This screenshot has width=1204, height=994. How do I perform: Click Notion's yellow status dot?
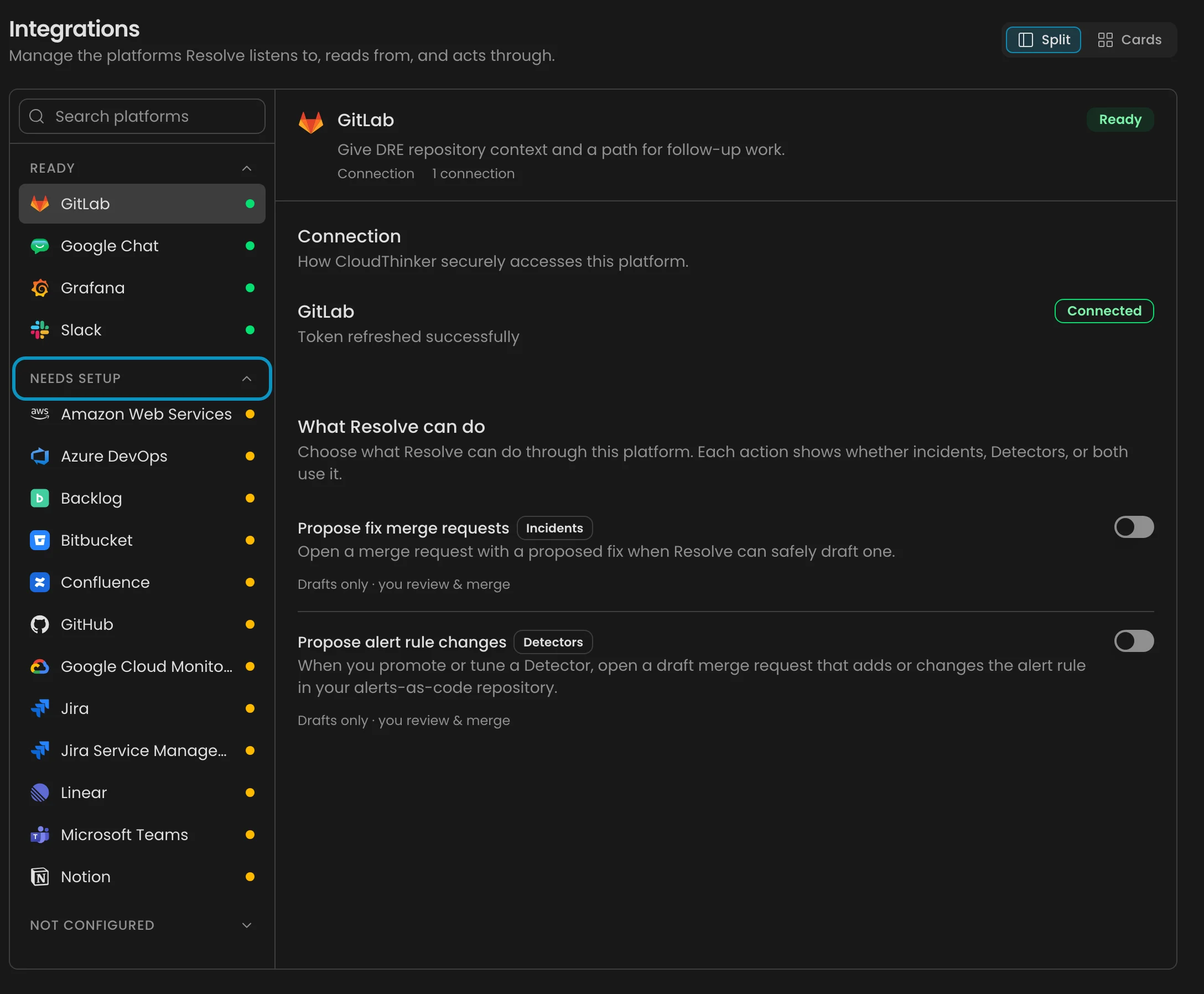tap(250, 877)
